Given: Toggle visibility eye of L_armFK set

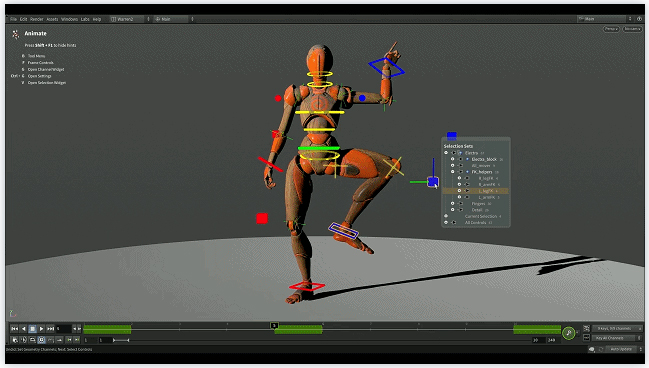Looking at the screenshot, I should (x=459, y=197).
